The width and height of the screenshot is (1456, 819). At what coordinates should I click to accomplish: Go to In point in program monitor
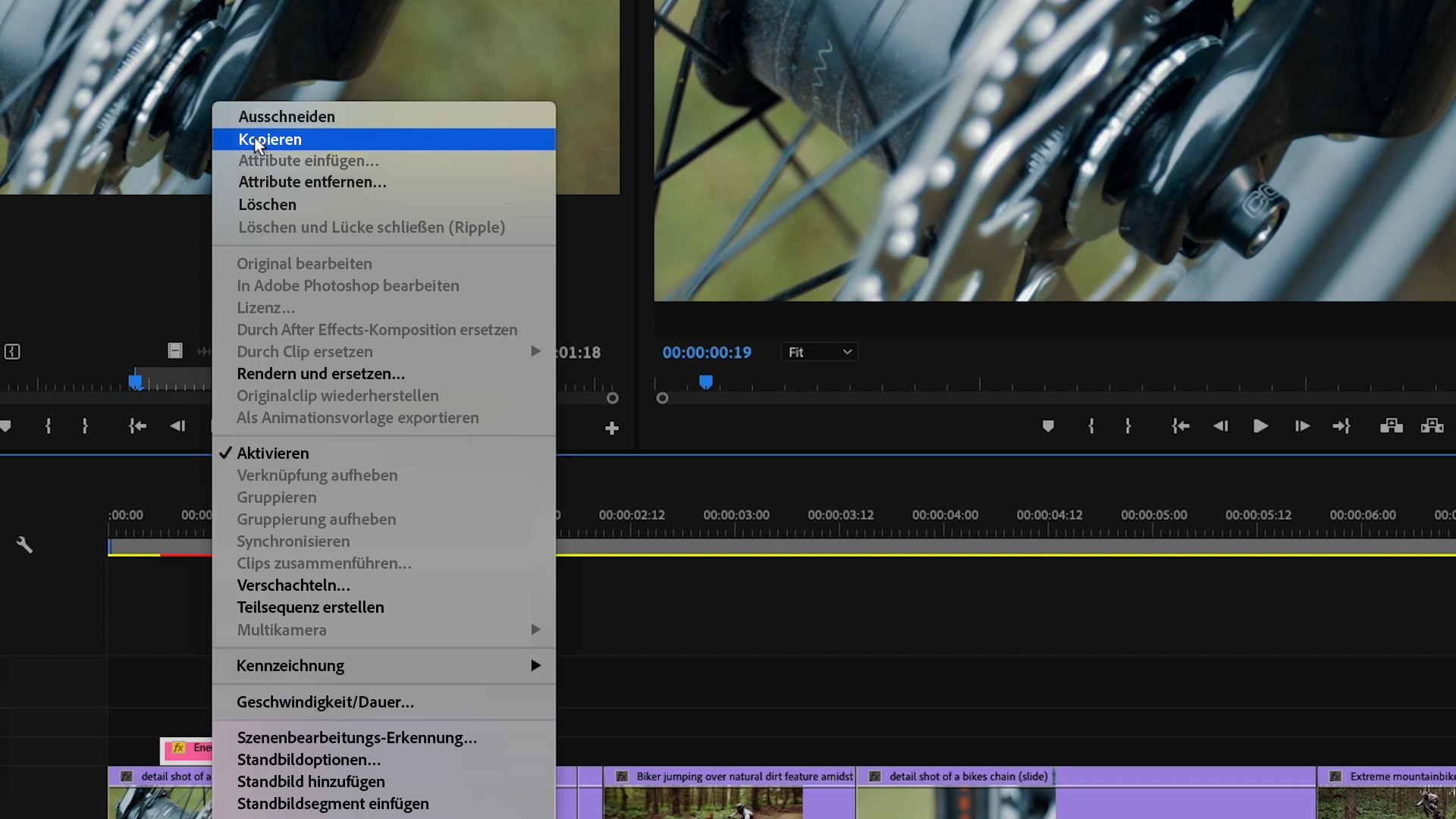coord(1180,426)
